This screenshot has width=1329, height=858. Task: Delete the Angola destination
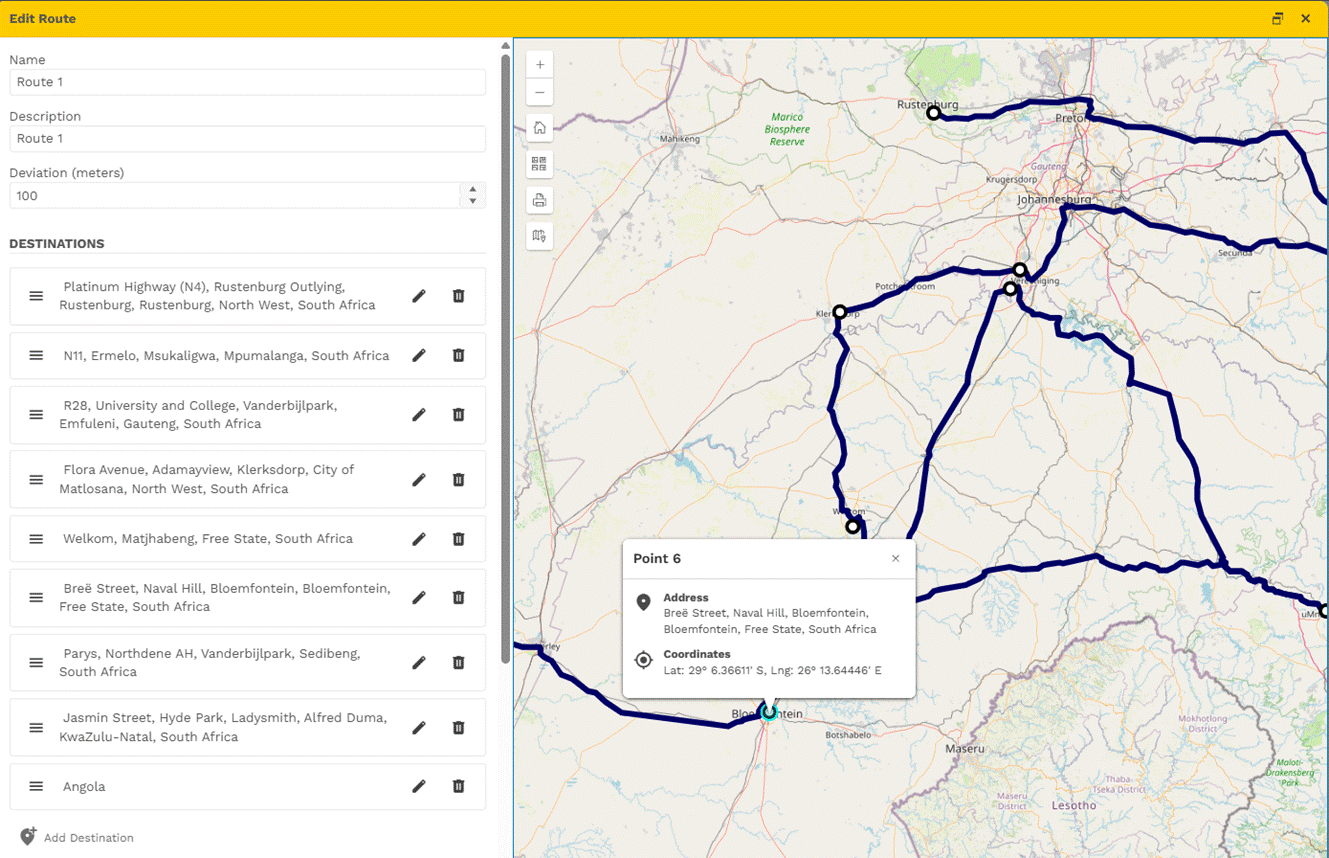coord(458,787)
